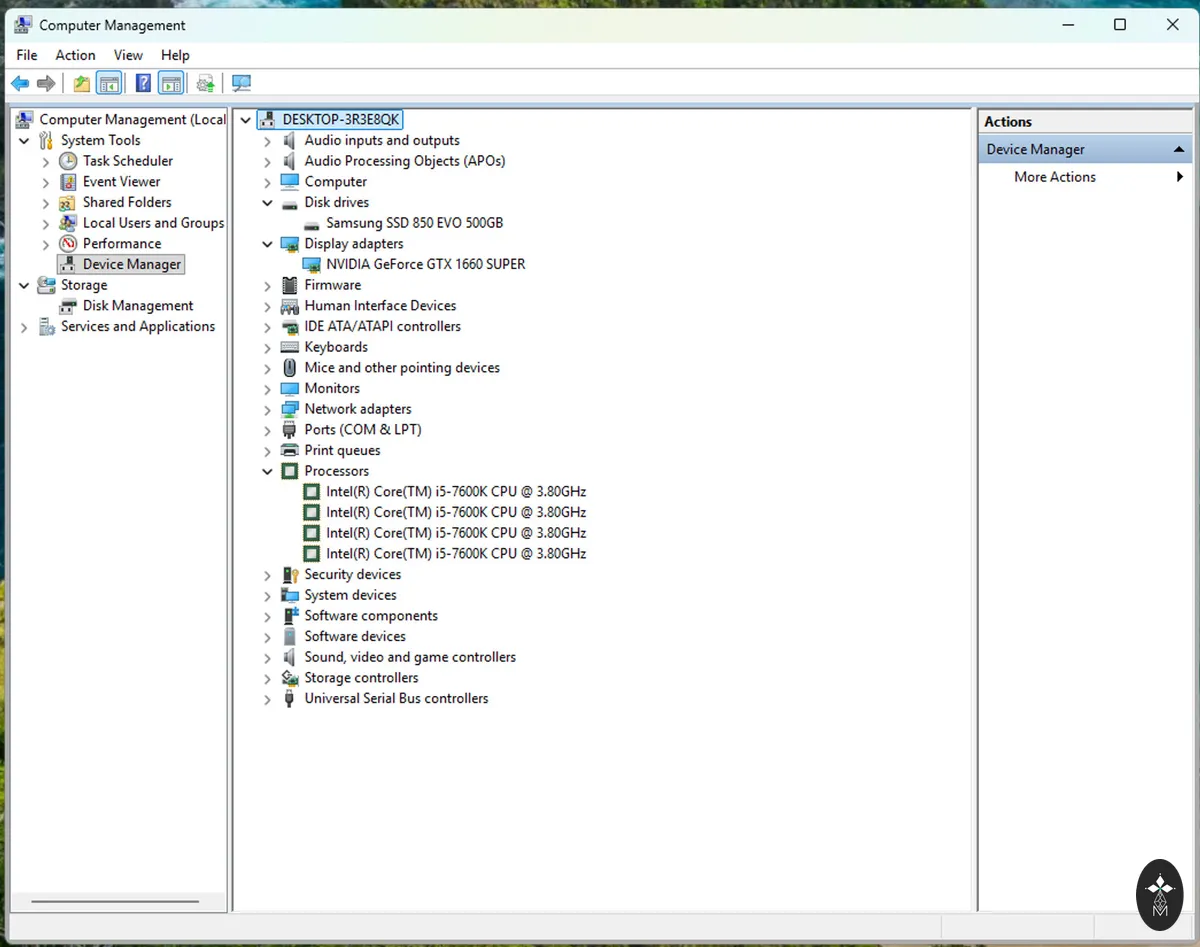Select the Computer category label
The width and height of the screenshot is (1200, 947).
pos(336,182)
